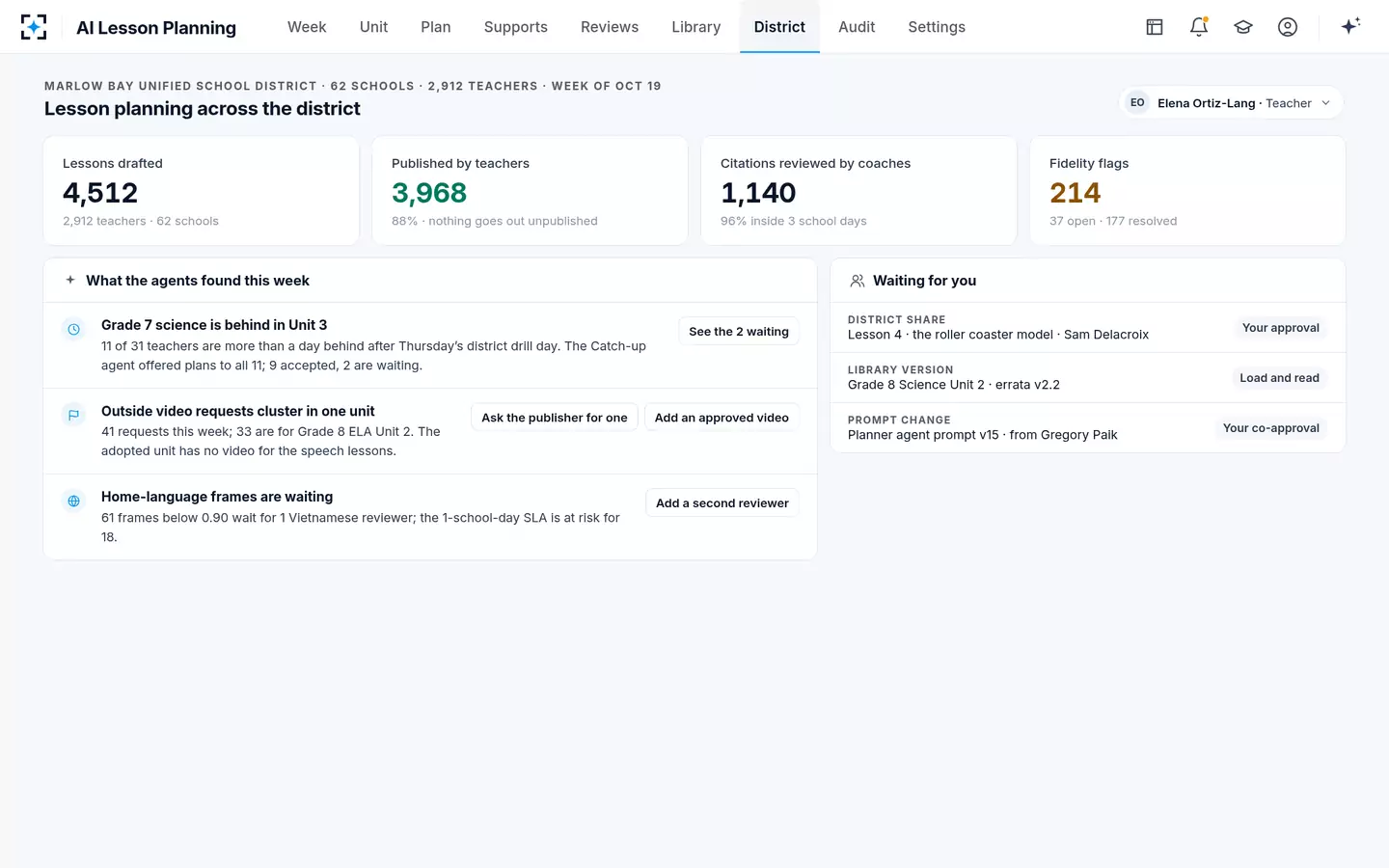
Task: Open the Published by teachers card
Action: tap(531, 191)
